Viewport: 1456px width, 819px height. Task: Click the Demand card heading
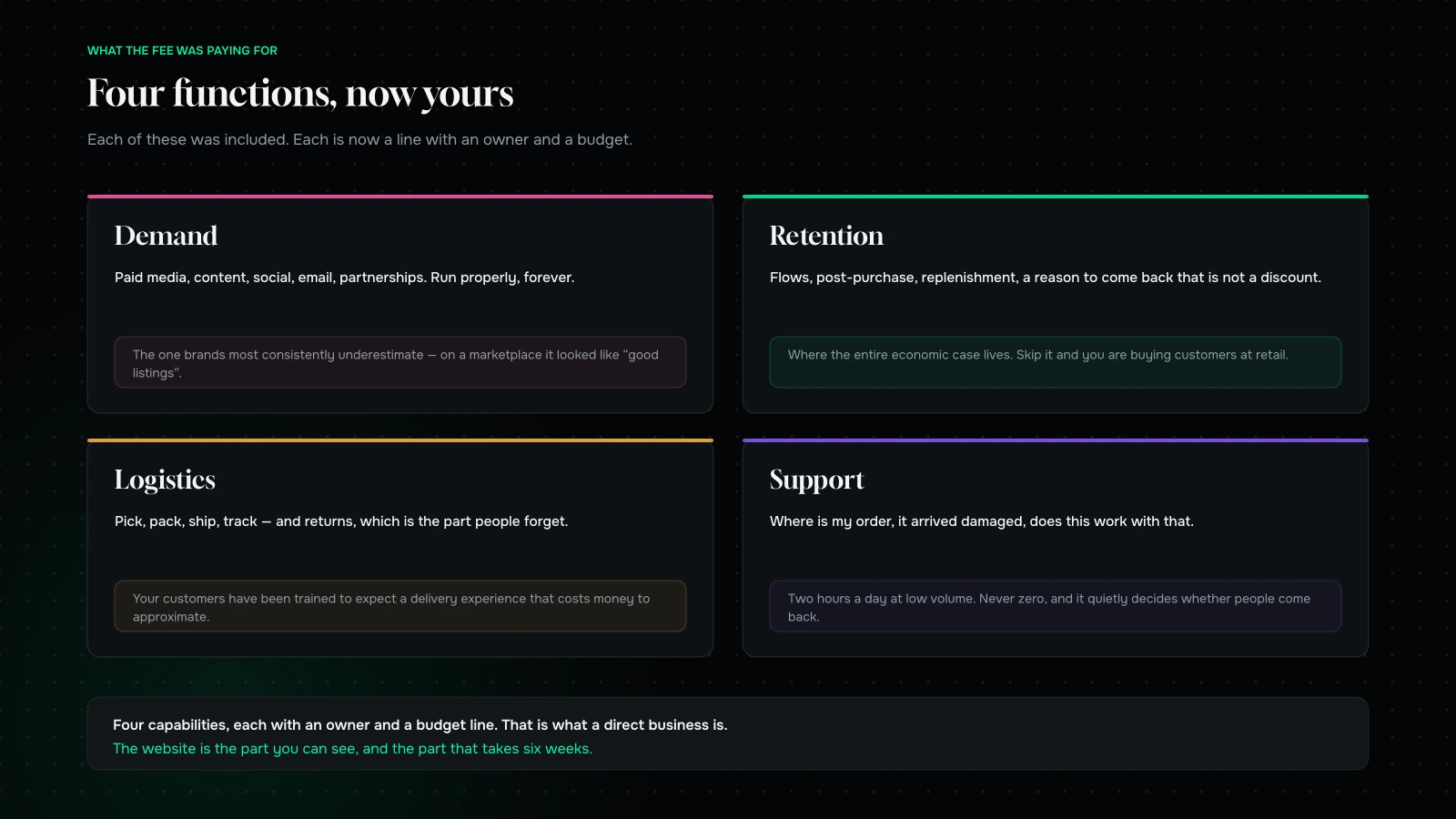(x=166, y=236)
